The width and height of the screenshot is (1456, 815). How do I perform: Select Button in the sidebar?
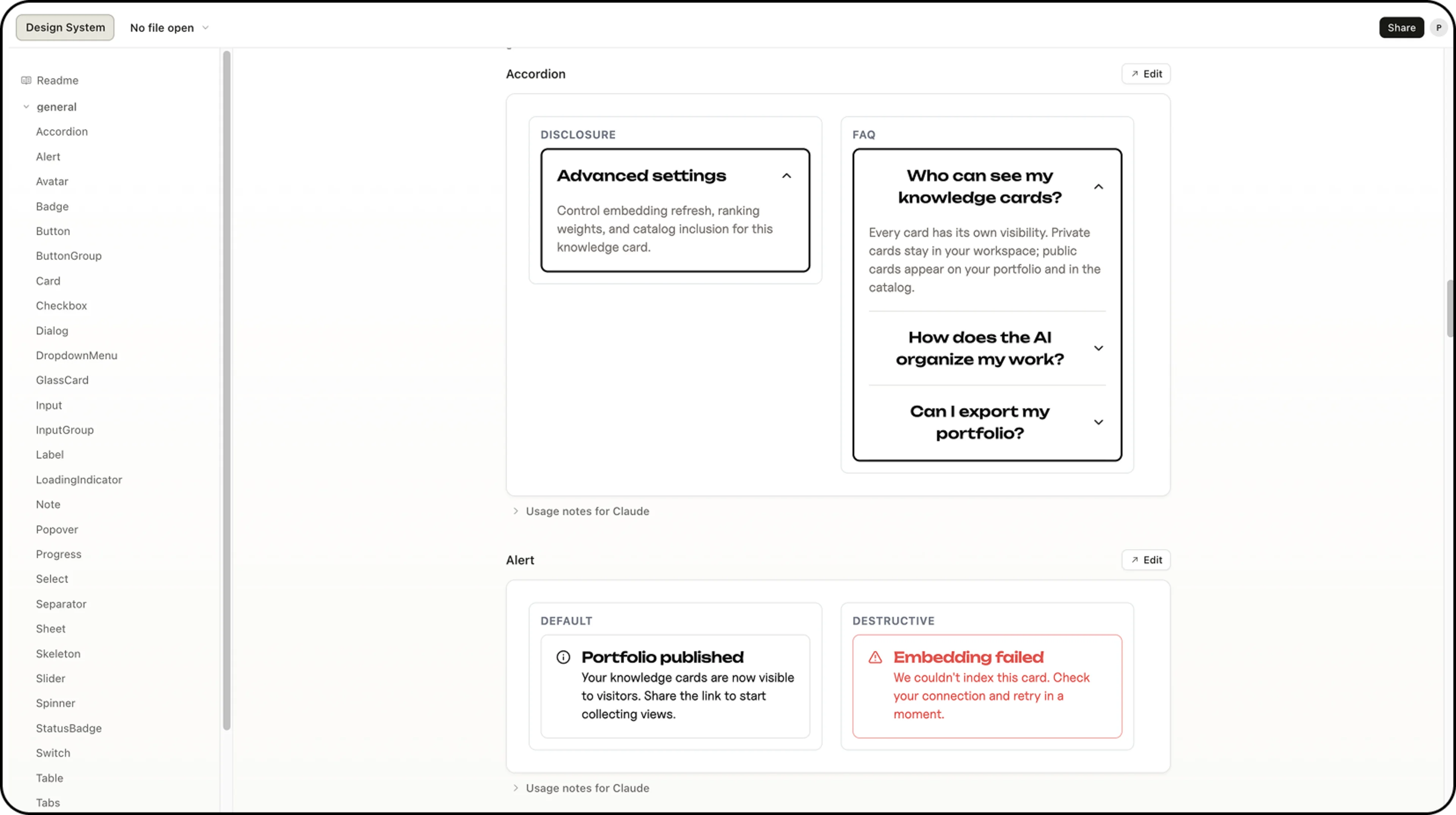coord(53,231)
